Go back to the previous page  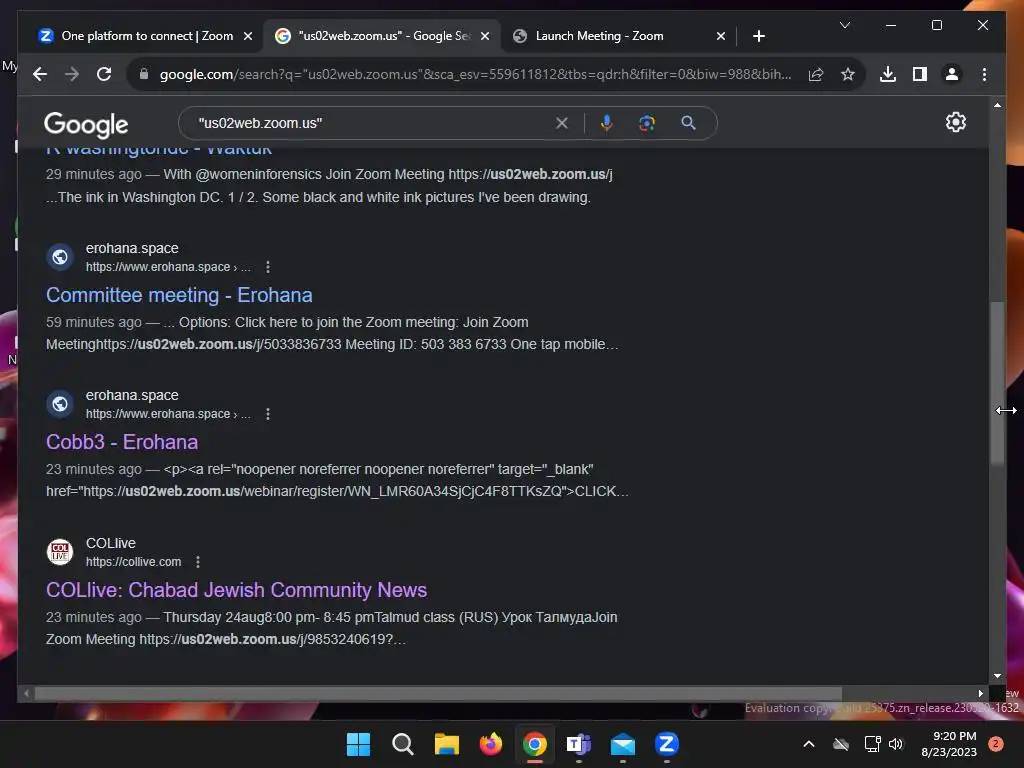tap(40, 74)
